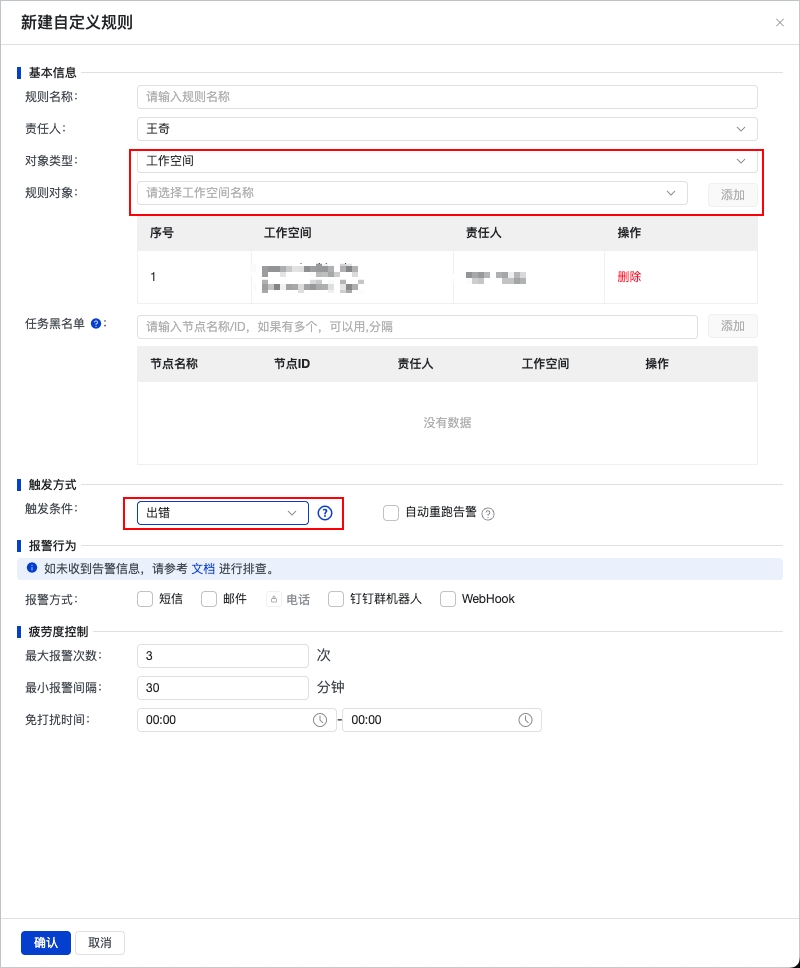This screenshot has width=800, height=968.
Task: Enable the WebHook alert method
Action: tap(447, 599)
